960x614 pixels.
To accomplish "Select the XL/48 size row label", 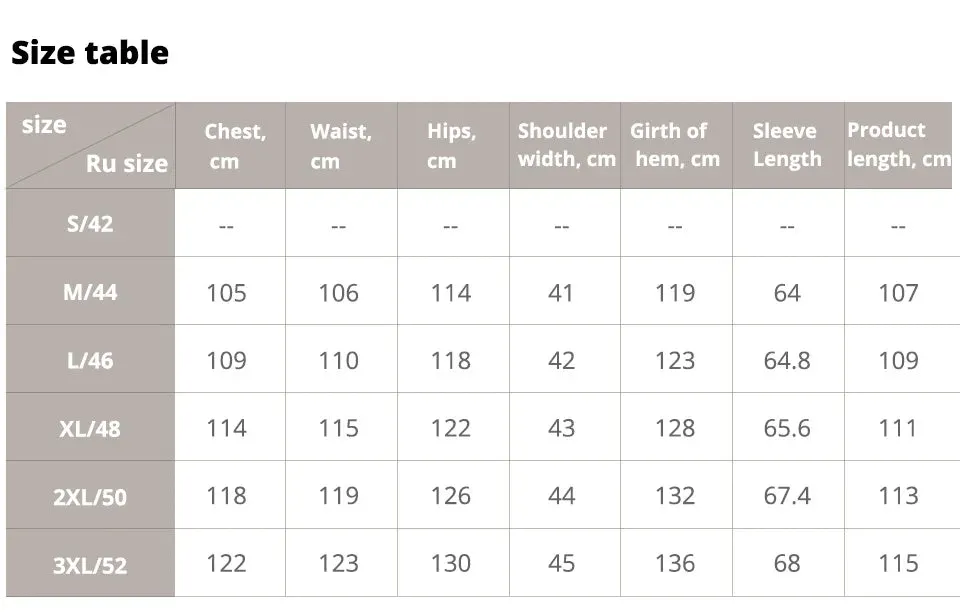I will click(91, 428).
